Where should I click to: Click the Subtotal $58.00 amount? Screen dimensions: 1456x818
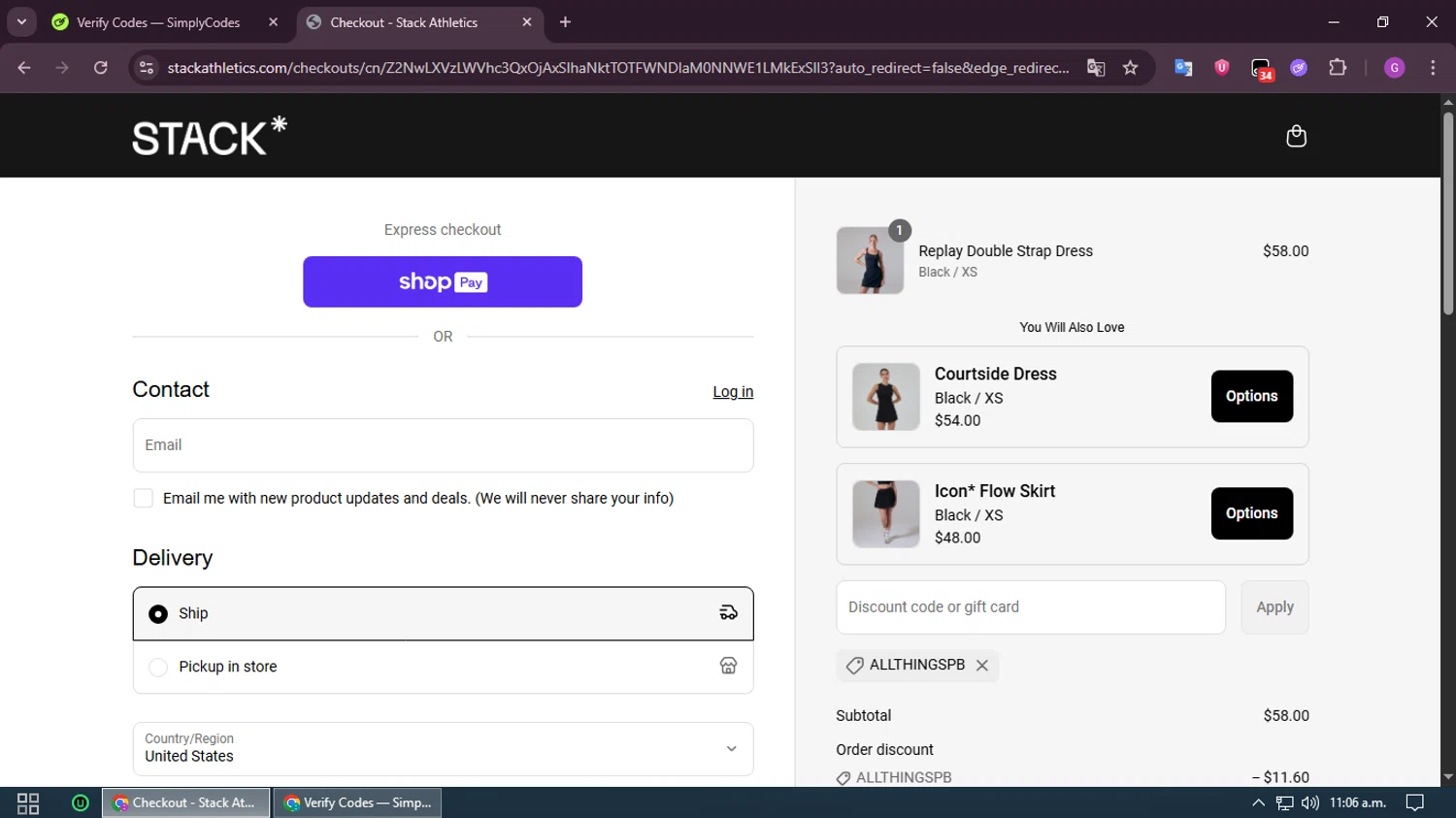pyautogui.click(x=1286, y=716)
